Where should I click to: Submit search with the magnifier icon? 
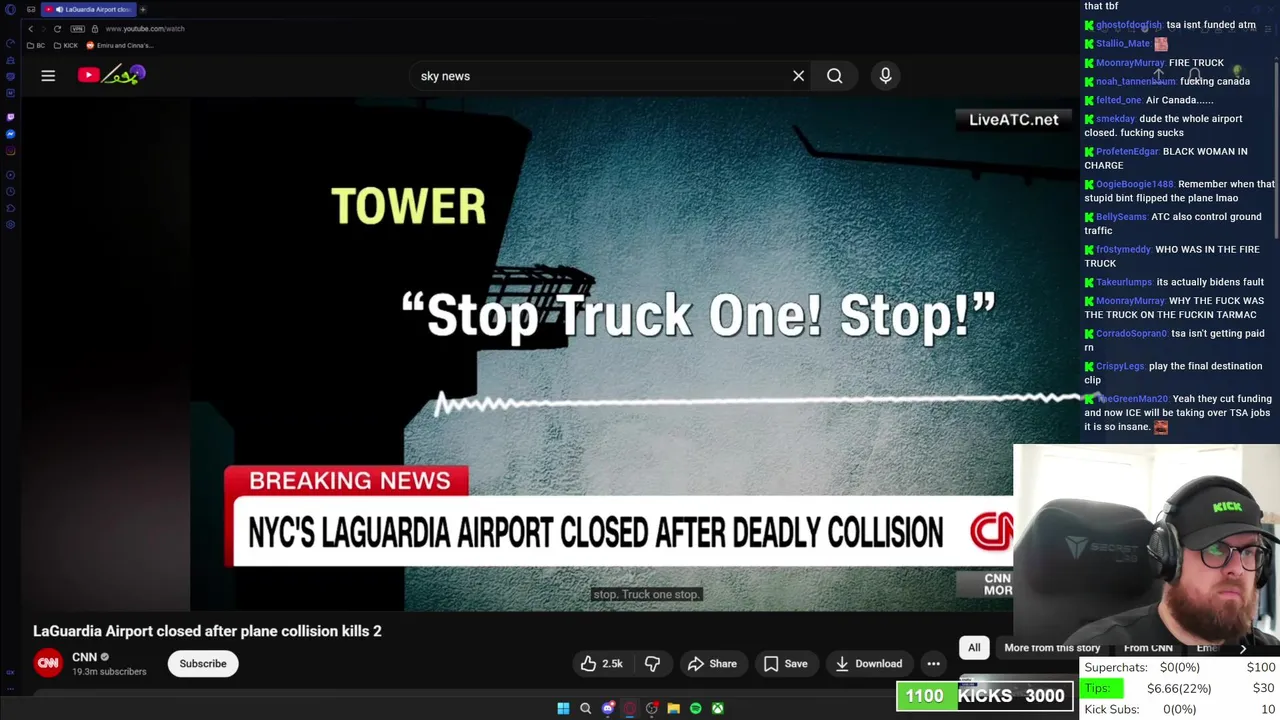(834, 76)
